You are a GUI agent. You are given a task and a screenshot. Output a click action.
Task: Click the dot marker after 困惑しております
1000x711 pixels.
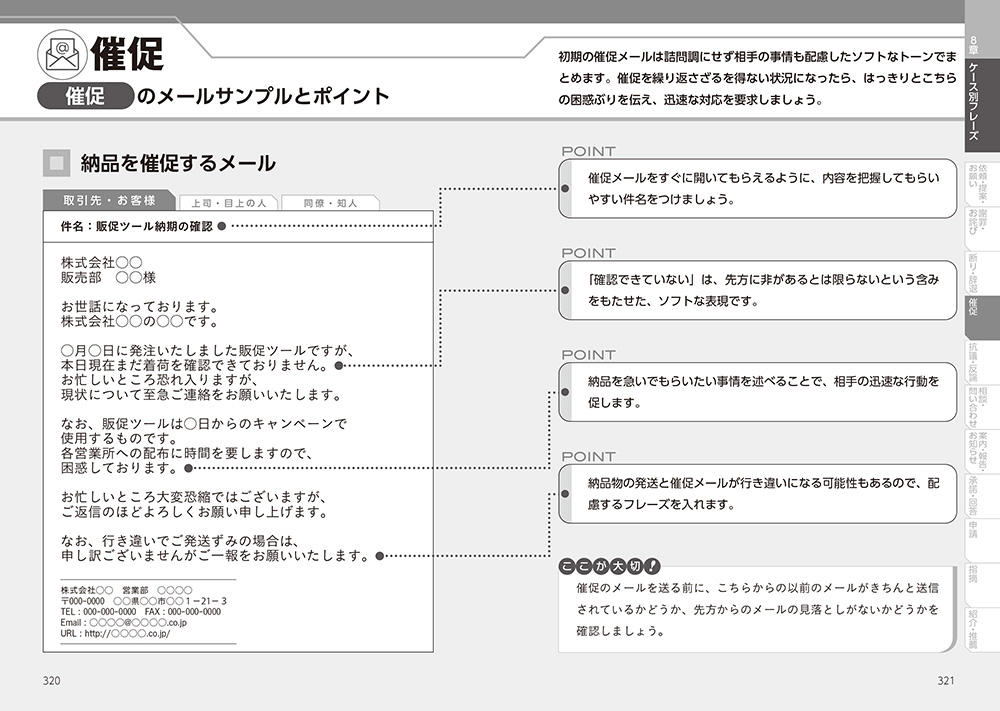tap(188, 467)
